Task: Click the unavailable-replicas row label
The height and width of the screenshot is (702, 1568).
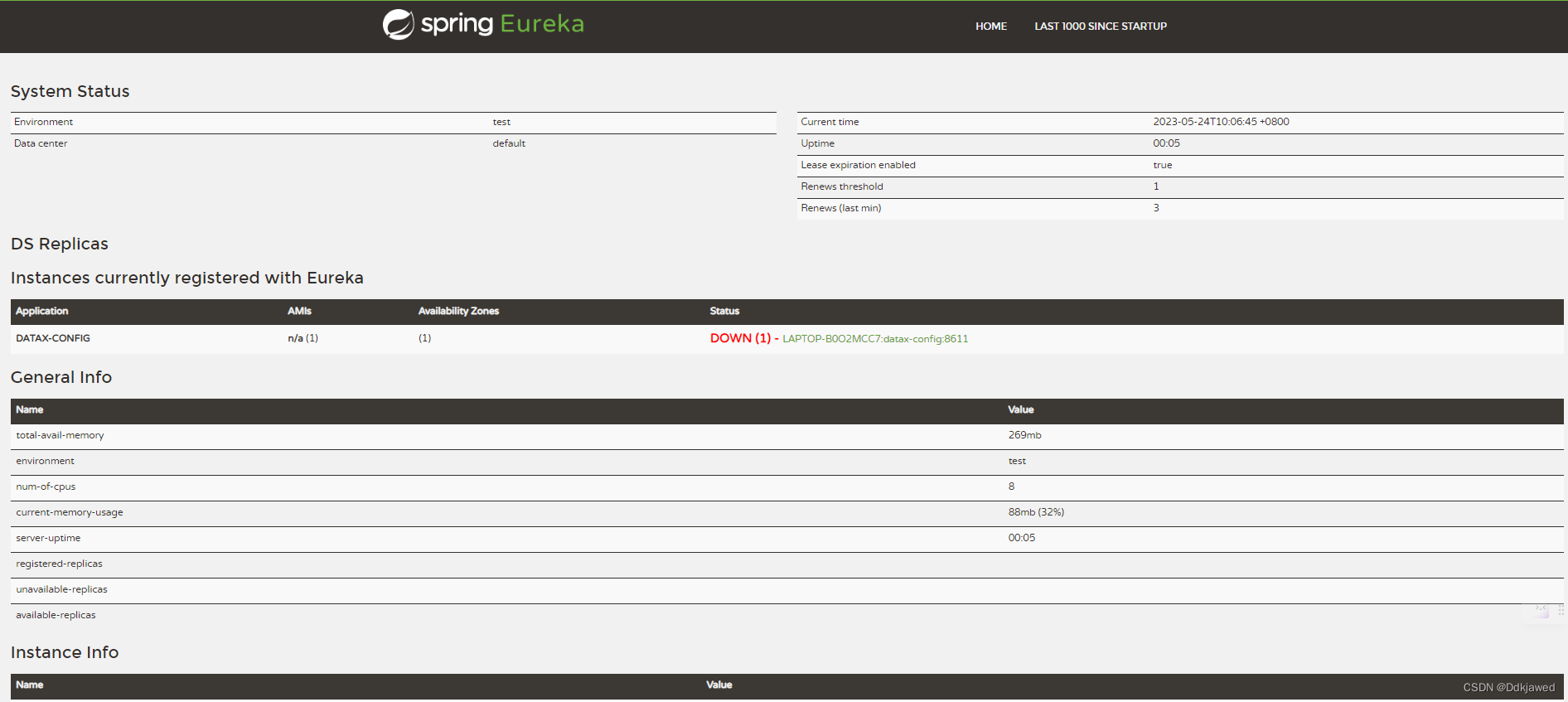Action: coord(61,589)
